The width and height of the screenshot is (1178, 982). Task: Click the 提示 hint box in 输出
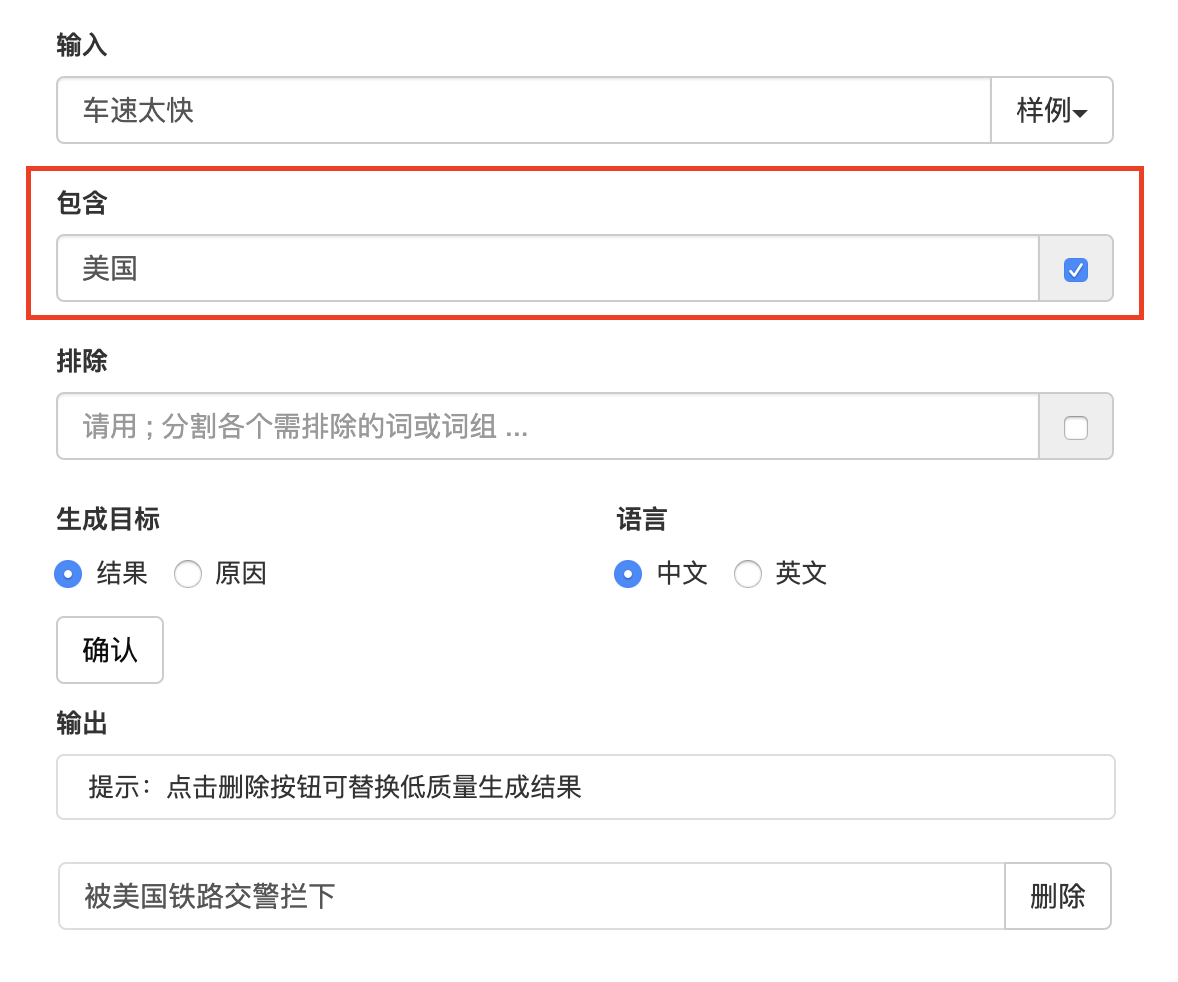[586, 787]
